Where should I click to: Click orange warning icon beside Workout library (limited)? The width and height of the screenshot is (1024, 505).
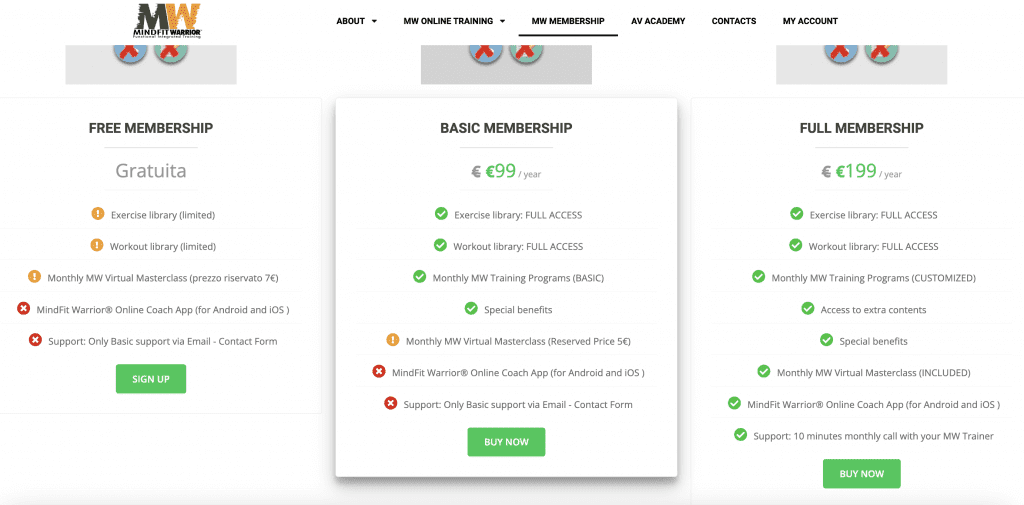(97, 246)
